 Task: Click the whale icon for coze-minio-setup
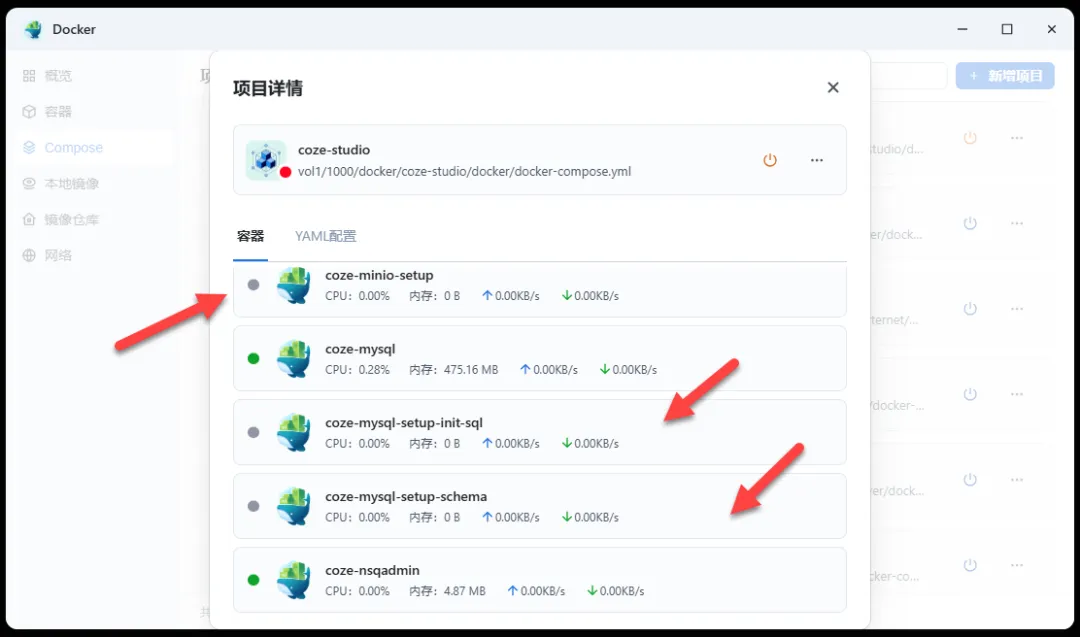pos(293,285)
